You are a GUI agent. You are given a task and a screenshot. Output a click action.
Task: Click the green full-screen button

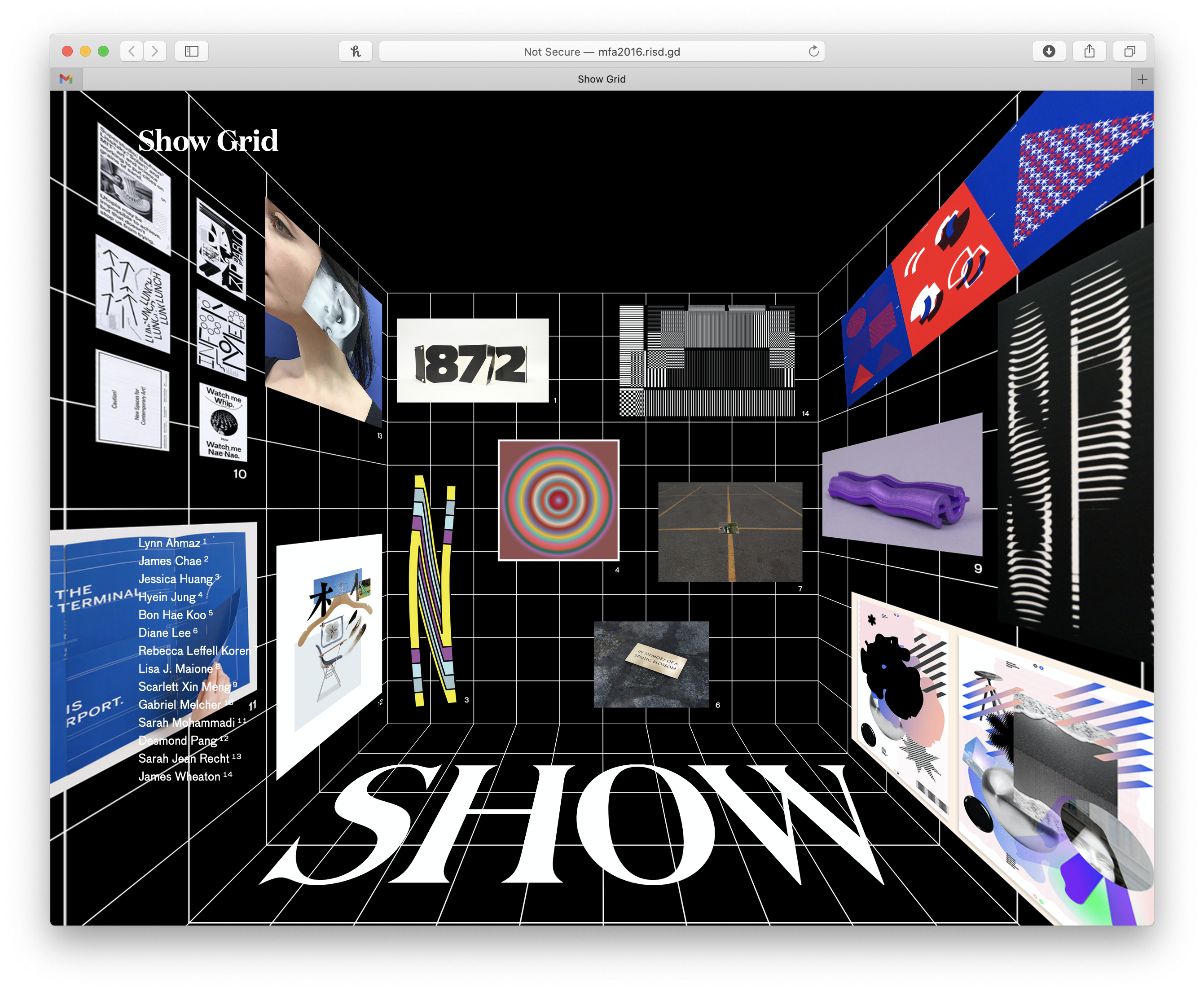pos(103,52)
